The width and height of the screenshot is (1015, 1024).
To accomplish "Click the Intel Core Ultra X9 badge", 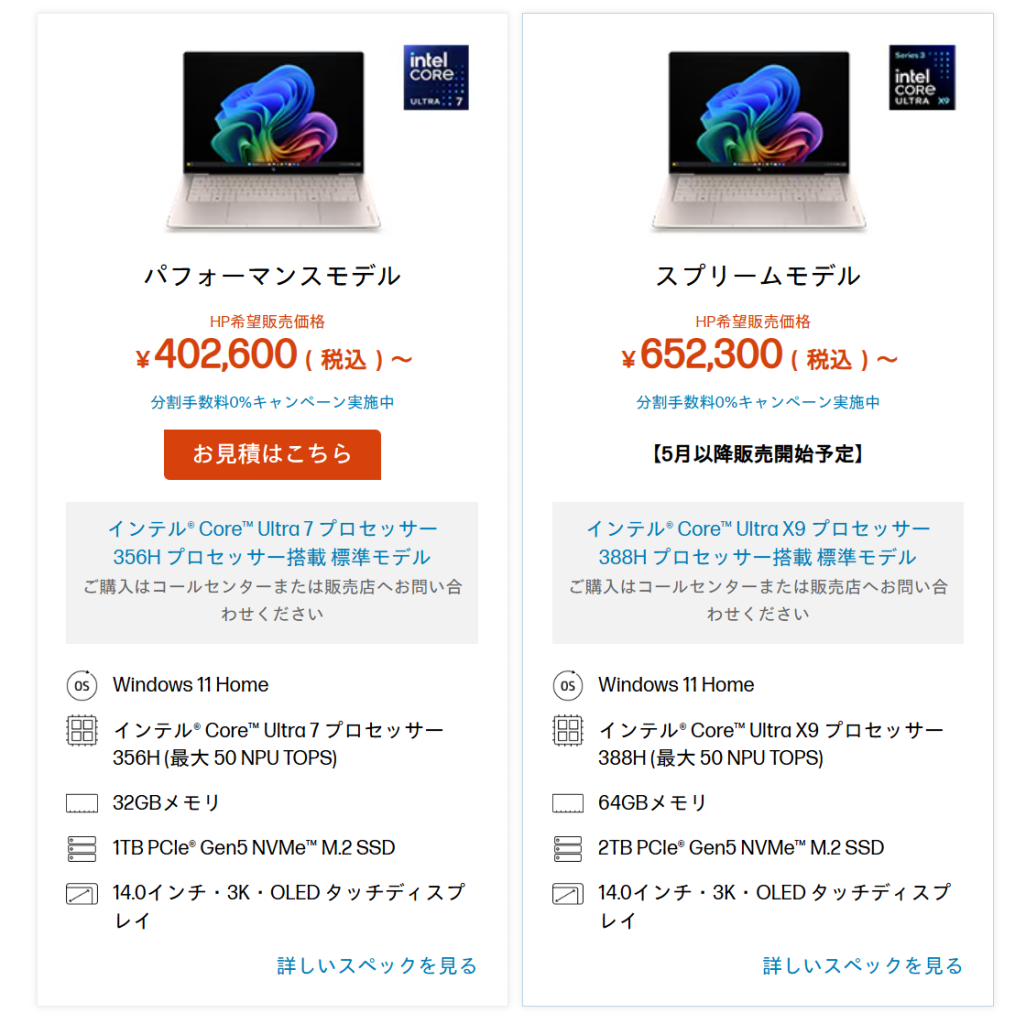I will (921, 77).
